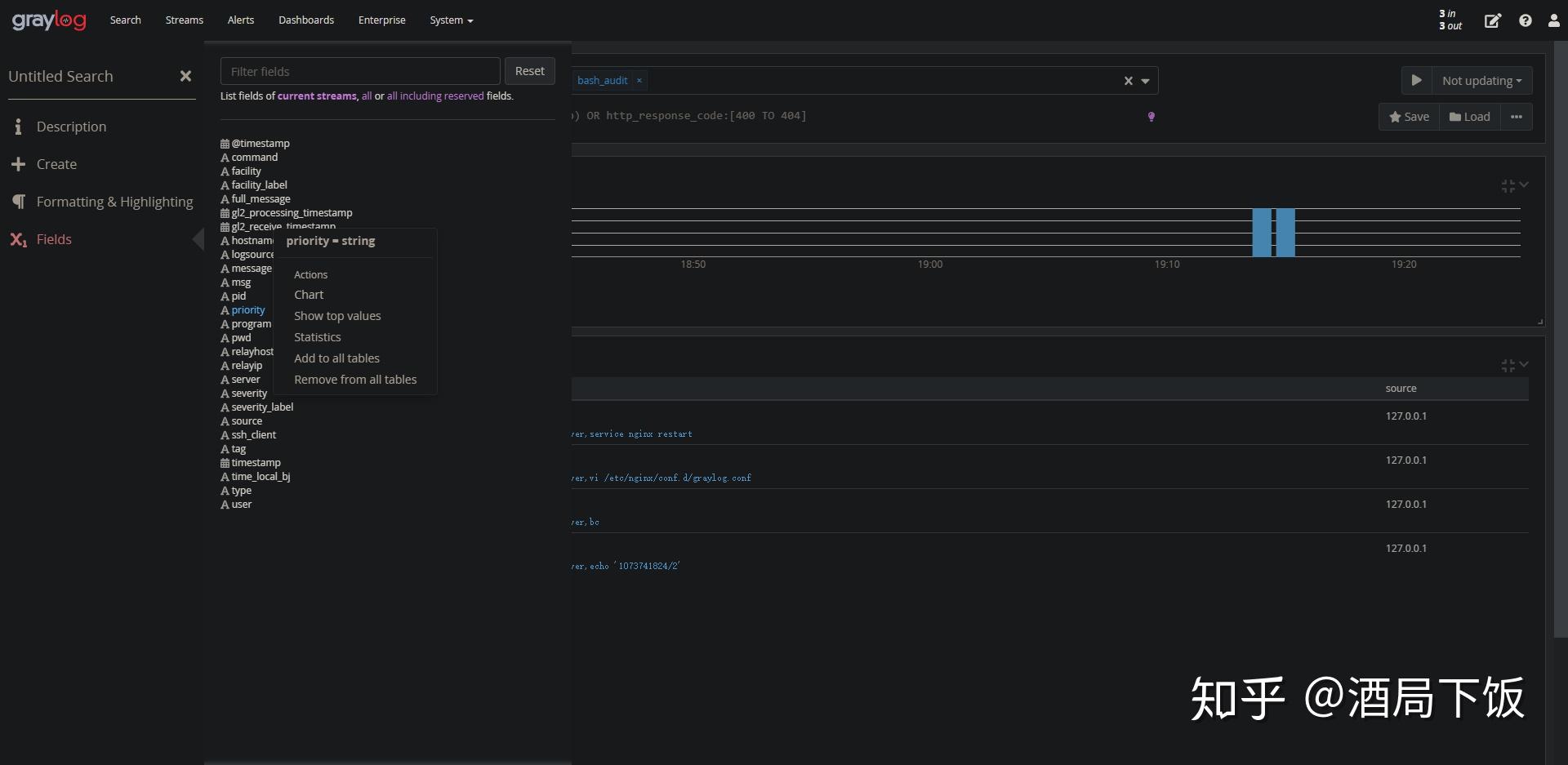Viewport: 1568px width, 765px height.
Task: Select the time_local_bj field
Action: tap(261, 477)
